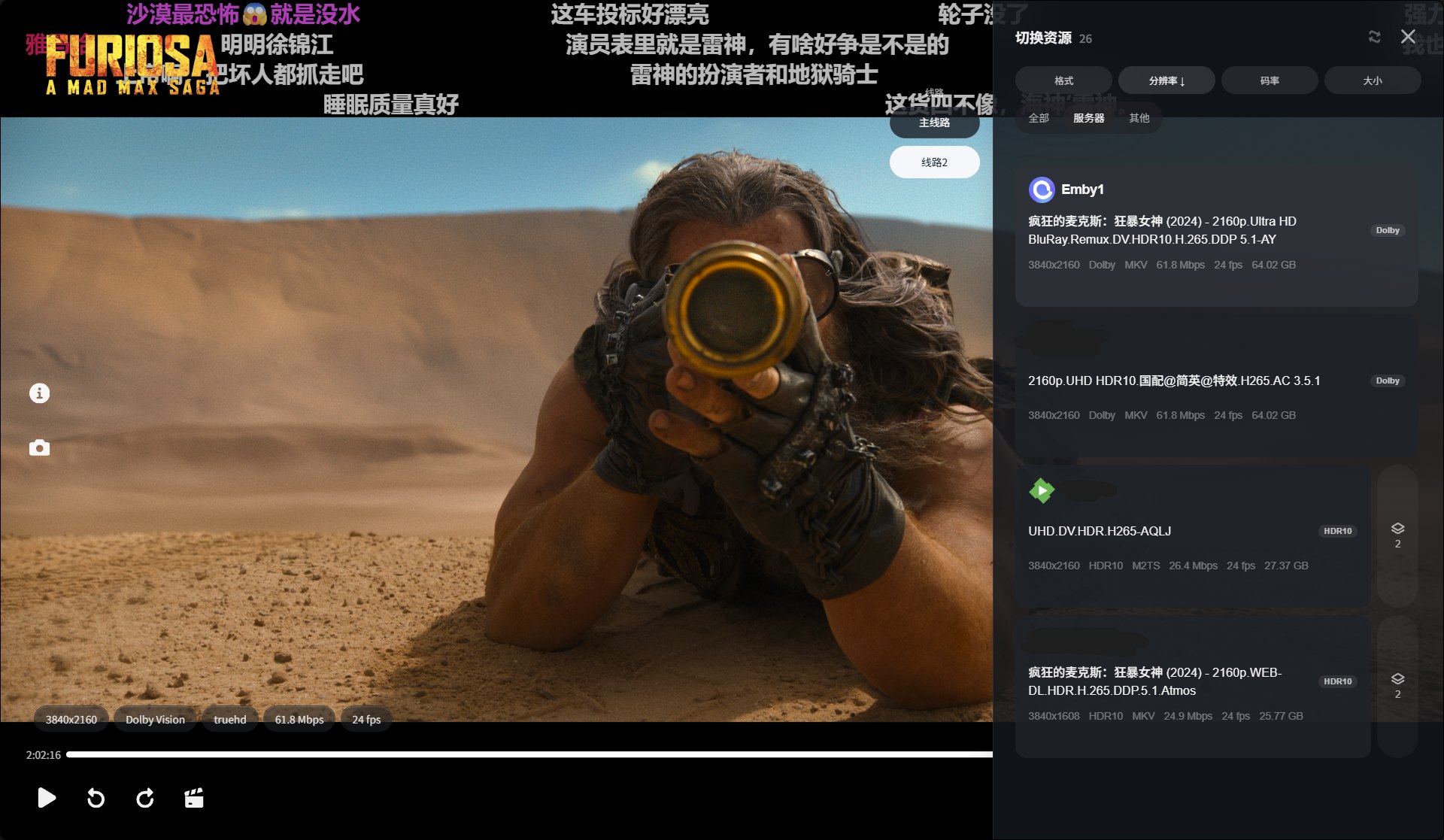Screen dimensions: 1444x840
Task: Click the 3840x2160 resolution chip
Action: point(71,720)
